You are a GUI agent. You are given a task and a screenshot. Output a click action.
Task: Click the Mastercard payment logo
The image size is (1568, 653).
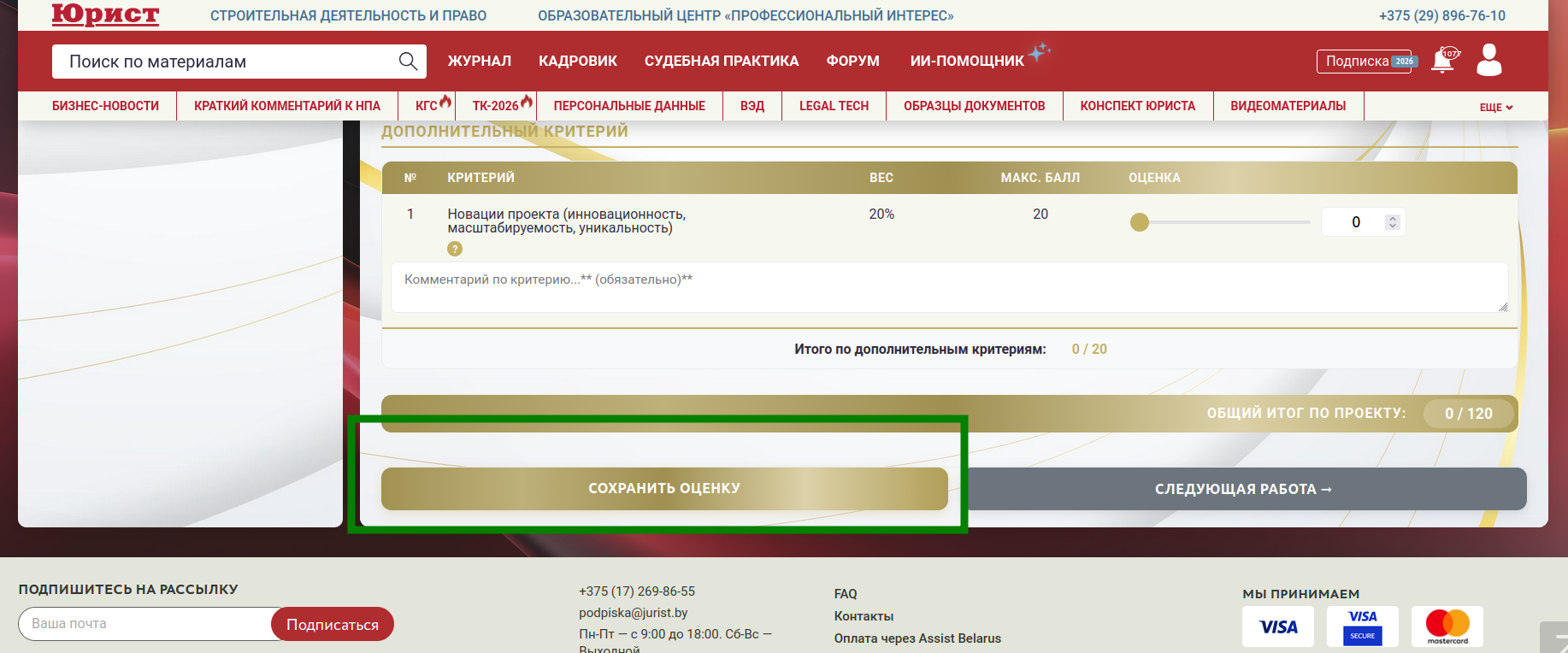[x=1447, y=627]
